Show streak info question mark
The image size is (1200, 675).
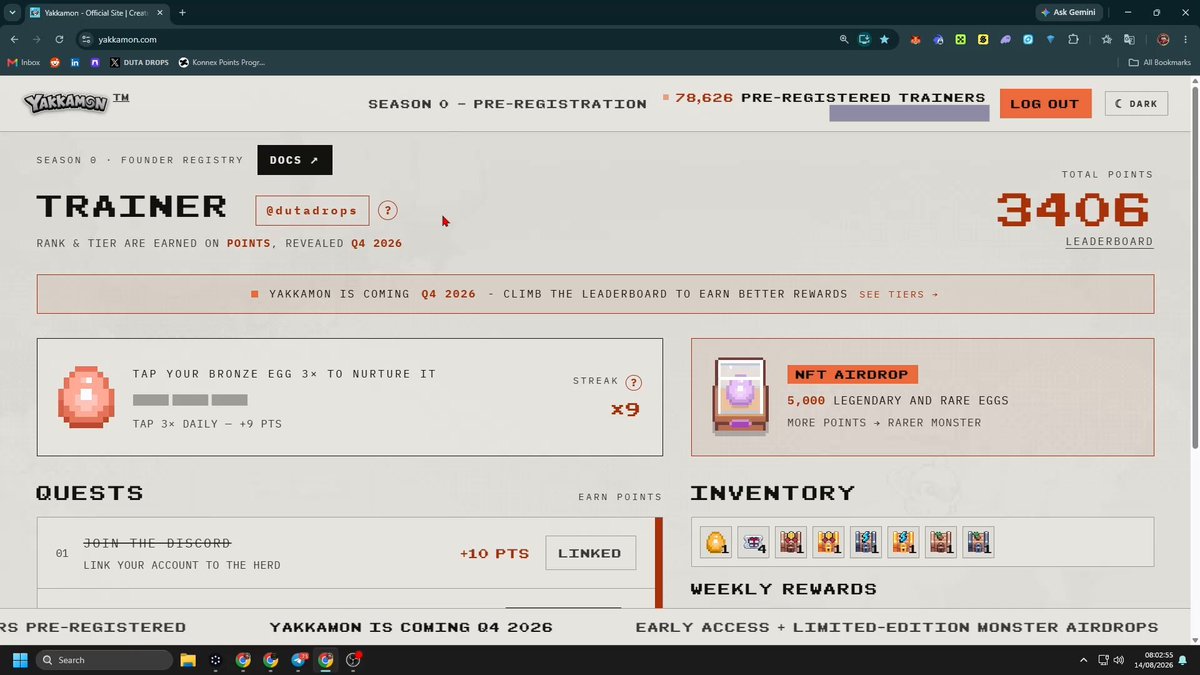[x=634, y=382]
